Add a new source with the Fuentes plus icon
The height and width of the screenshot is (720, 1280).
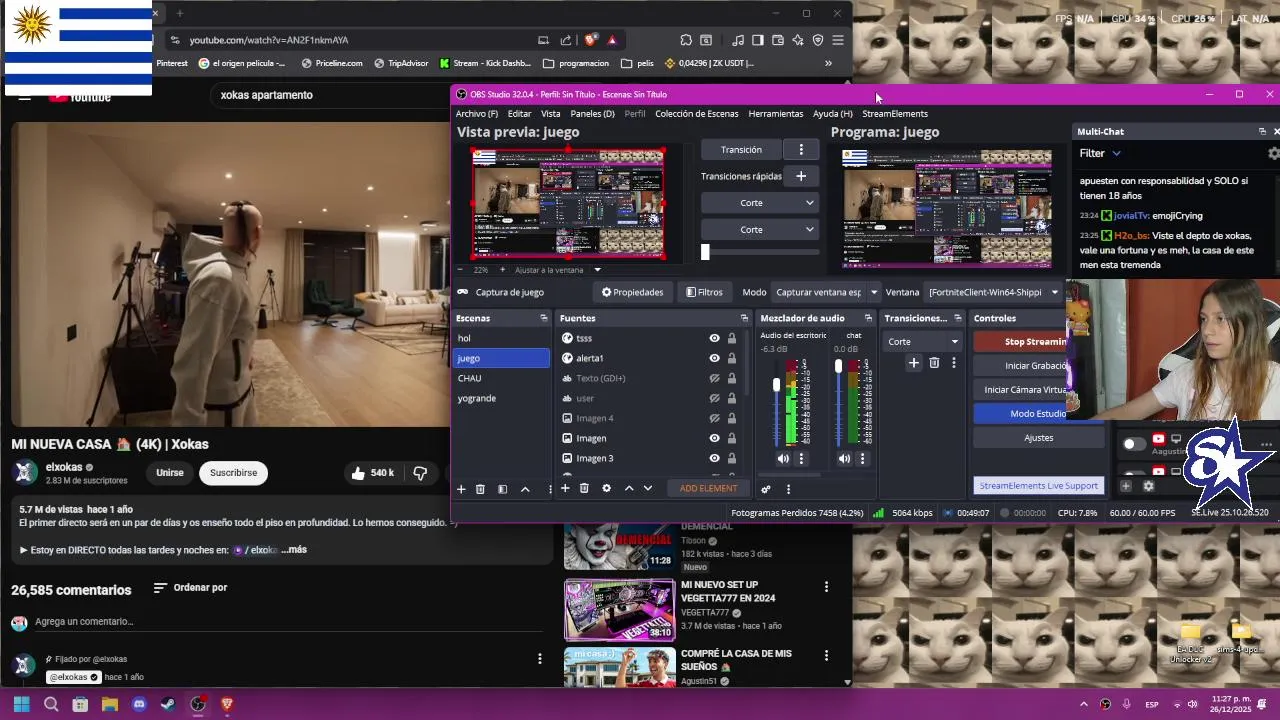(565, 488)
